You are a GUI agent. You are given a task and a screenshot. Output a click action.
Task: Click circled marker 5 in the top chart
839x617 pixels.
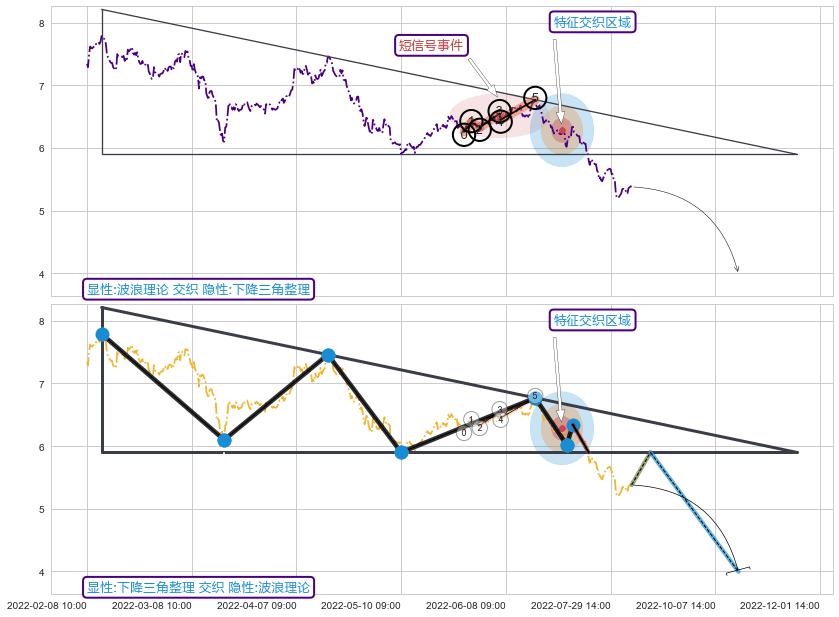point(535,97)
